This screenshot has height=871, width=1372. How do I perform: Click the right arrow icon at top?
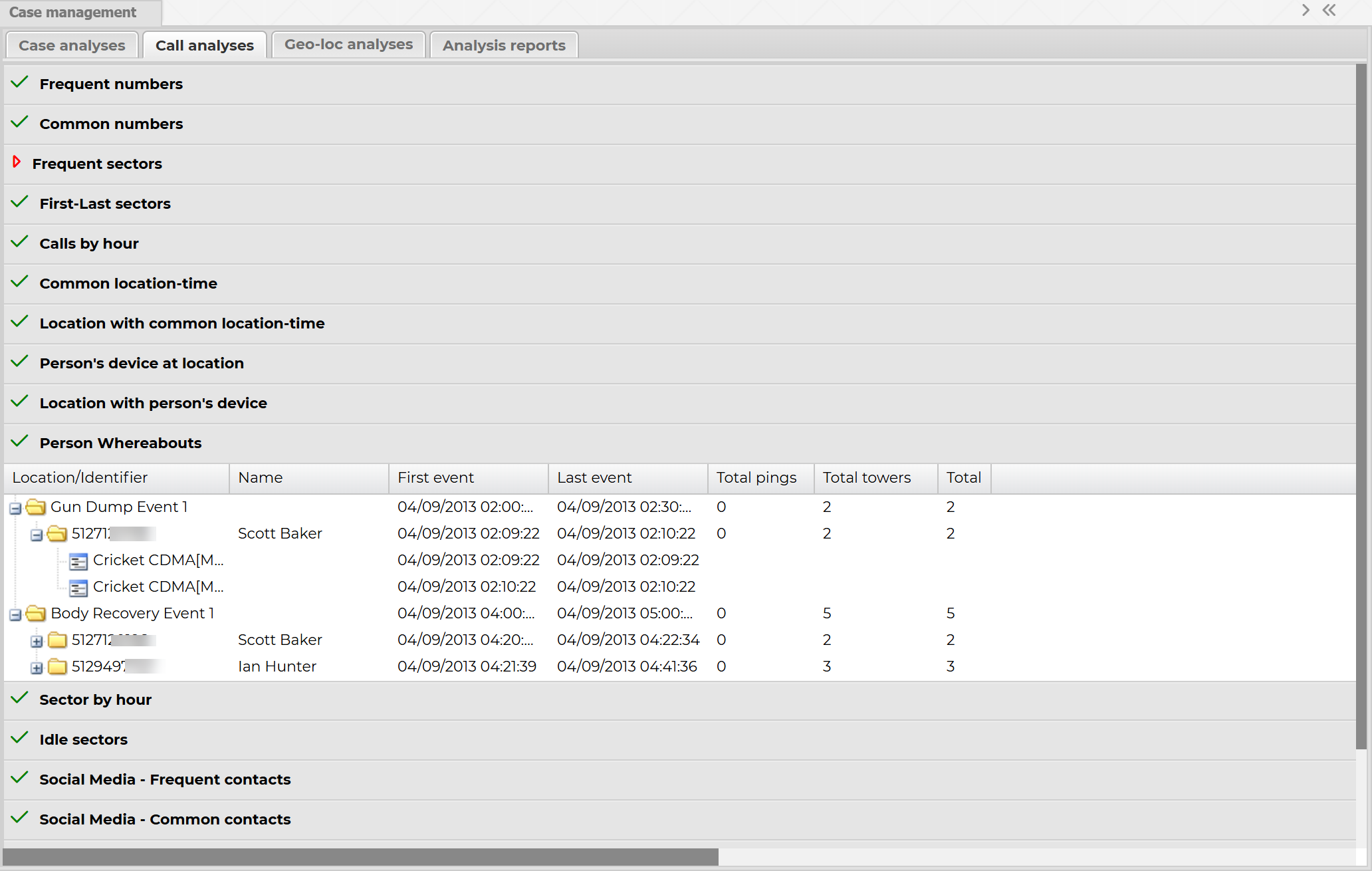coord(1306,11)
